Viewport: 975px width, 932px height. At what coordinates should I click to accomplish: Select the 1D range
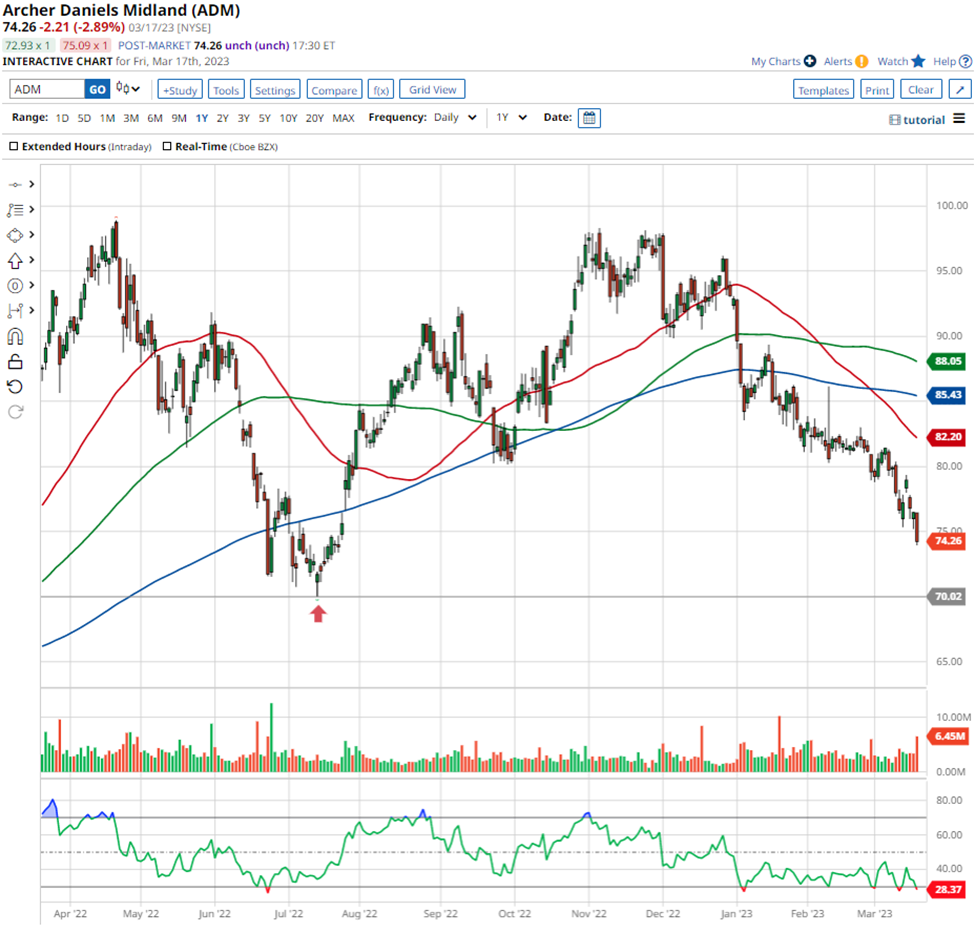click(x=62, y=118)
